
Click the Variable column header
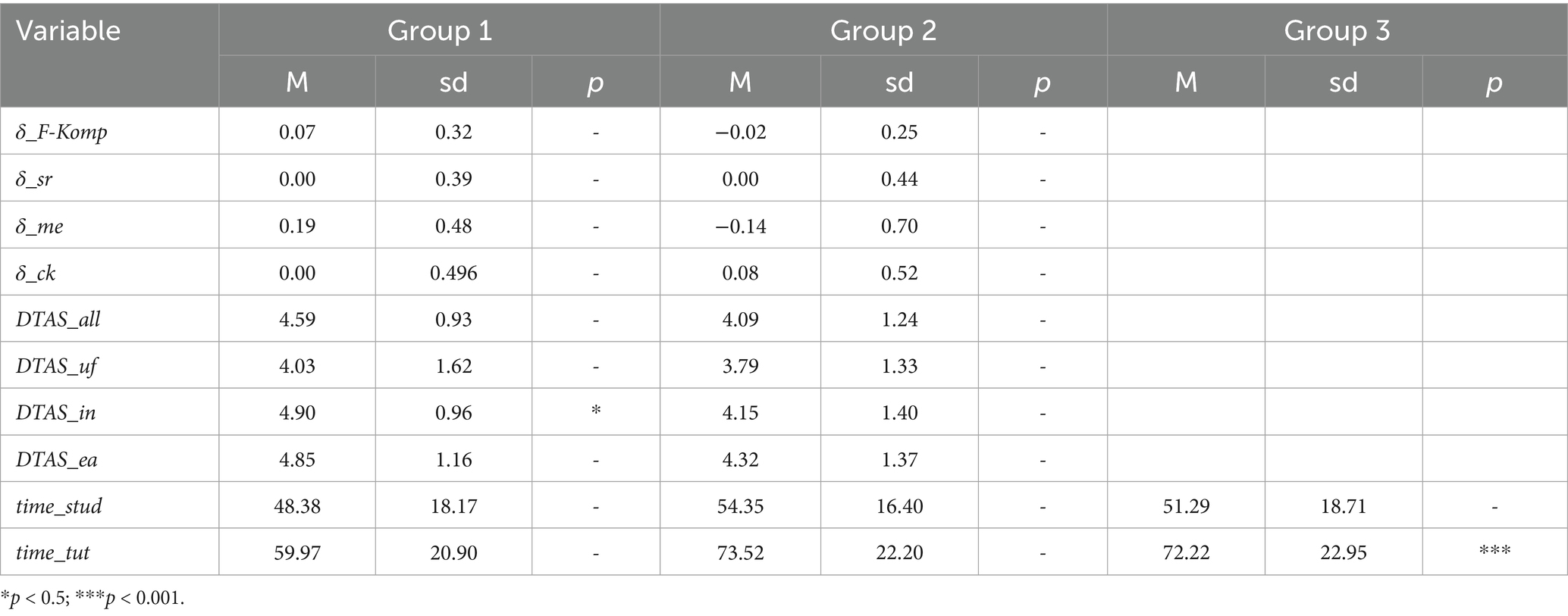(68, 31)
